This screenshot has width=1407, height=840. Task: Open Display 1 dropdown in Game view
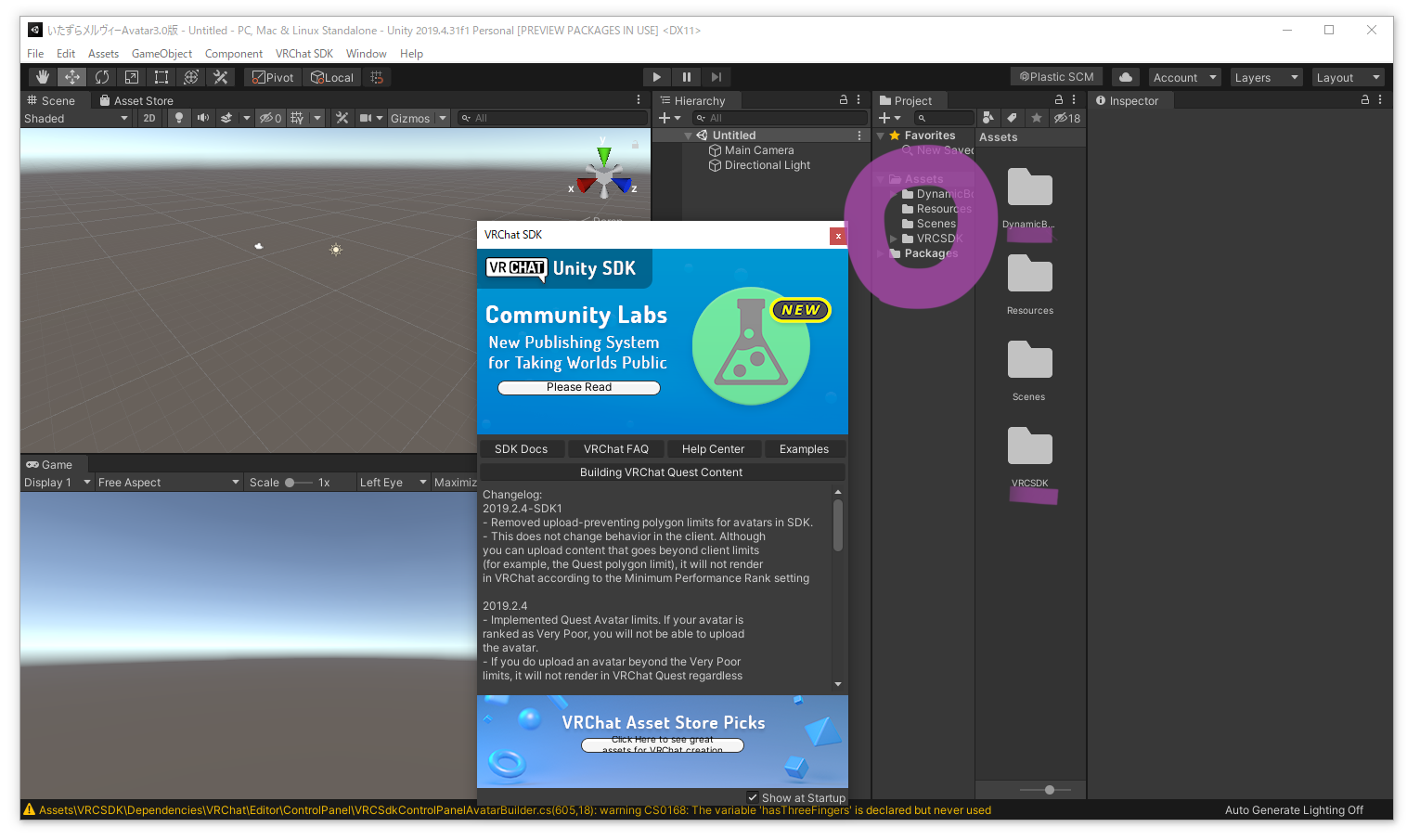(x=58, y=483)
